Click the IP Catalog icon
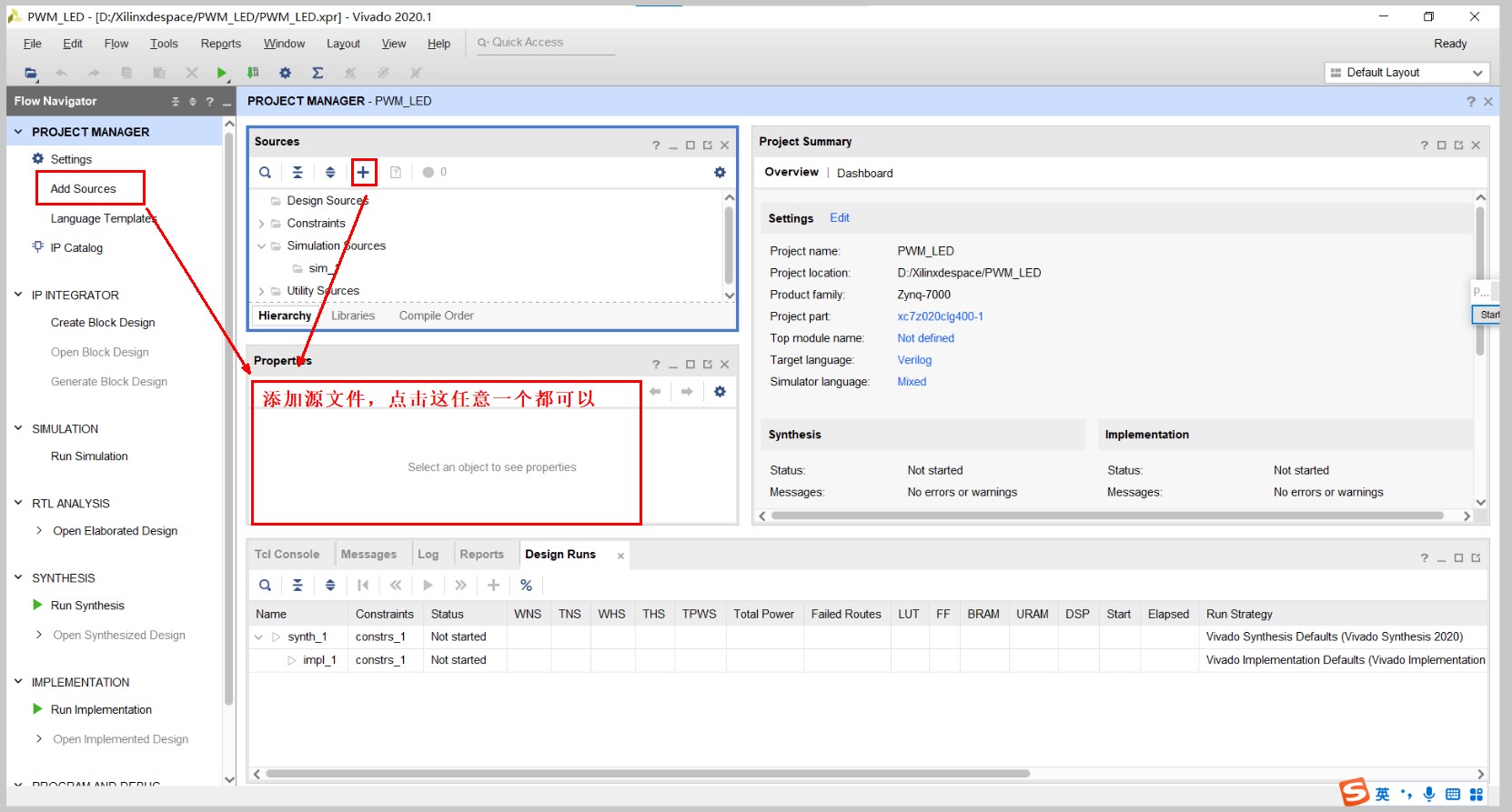 (x=38, y=246)
